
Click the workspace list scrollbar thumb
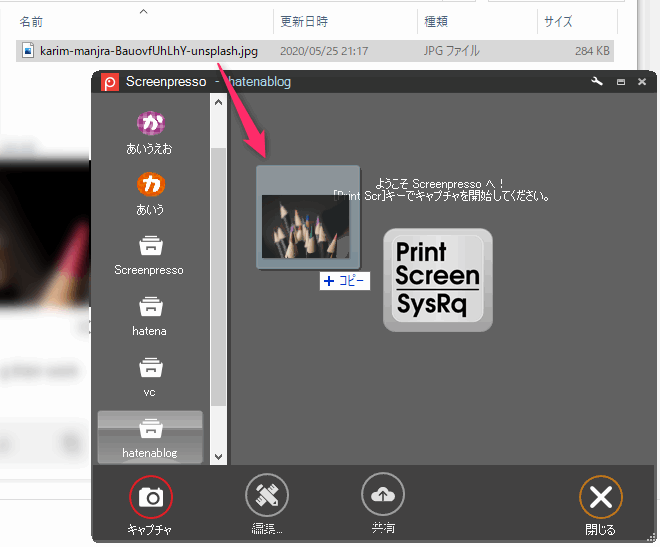pyautogui.click(x=218, y=277)
